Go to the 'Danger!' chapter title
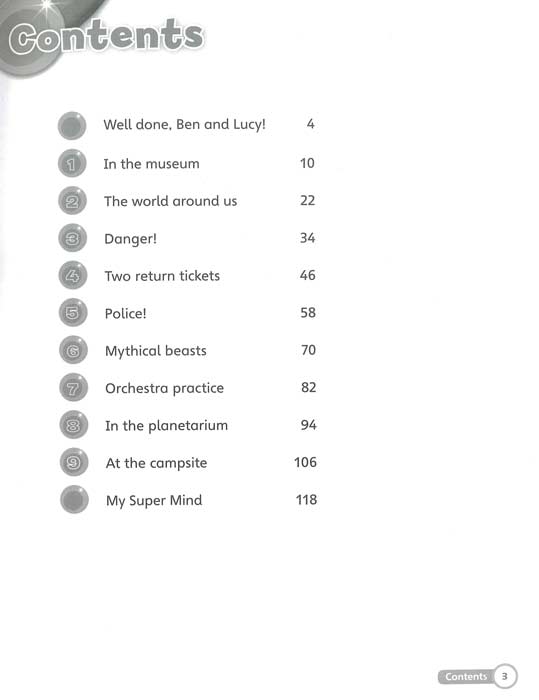This screenshot has width=539, height=700. (x=130, y=239)
